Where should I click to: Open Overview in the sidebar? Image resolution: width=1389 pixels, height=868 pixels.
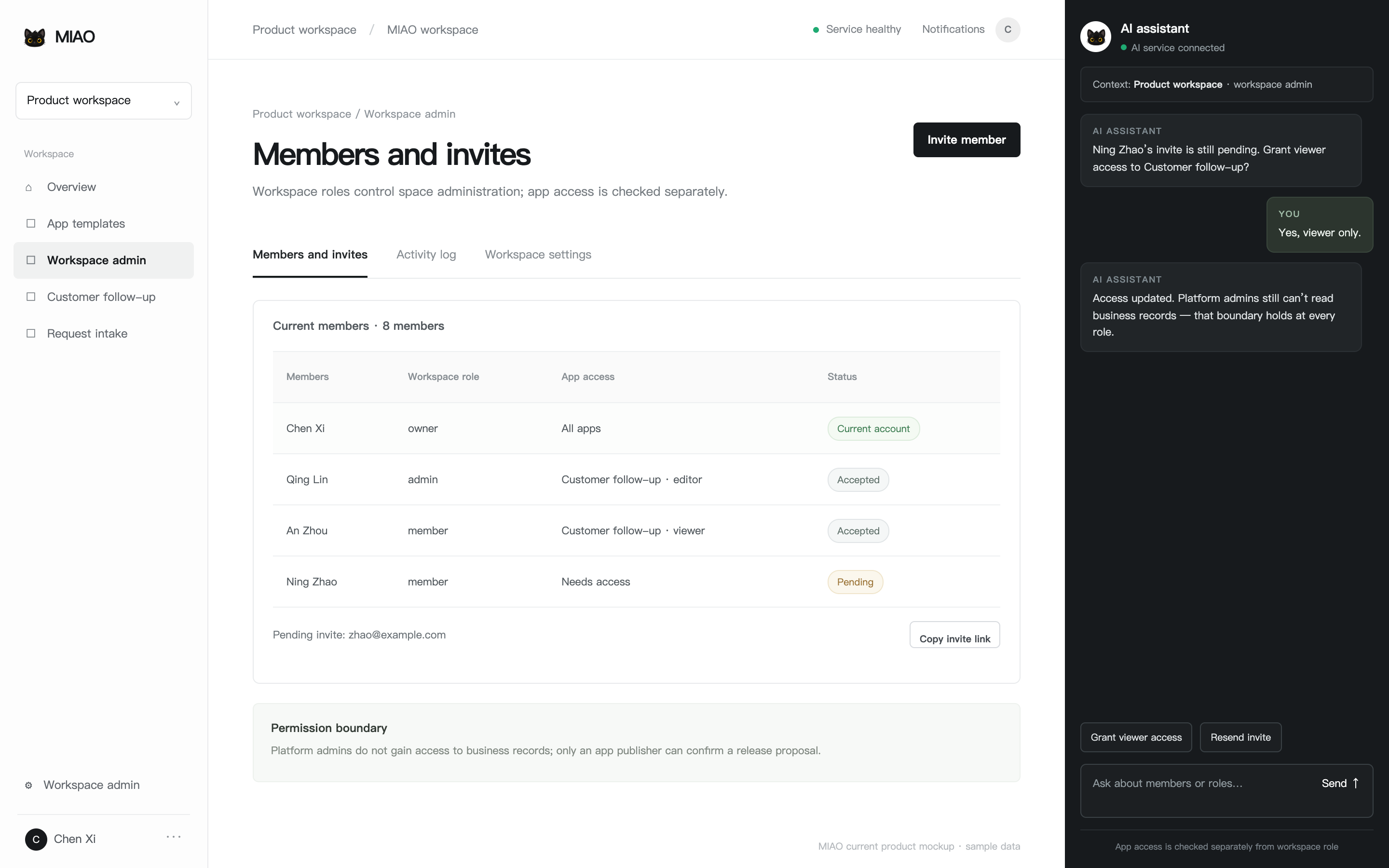tap(104, 187)
